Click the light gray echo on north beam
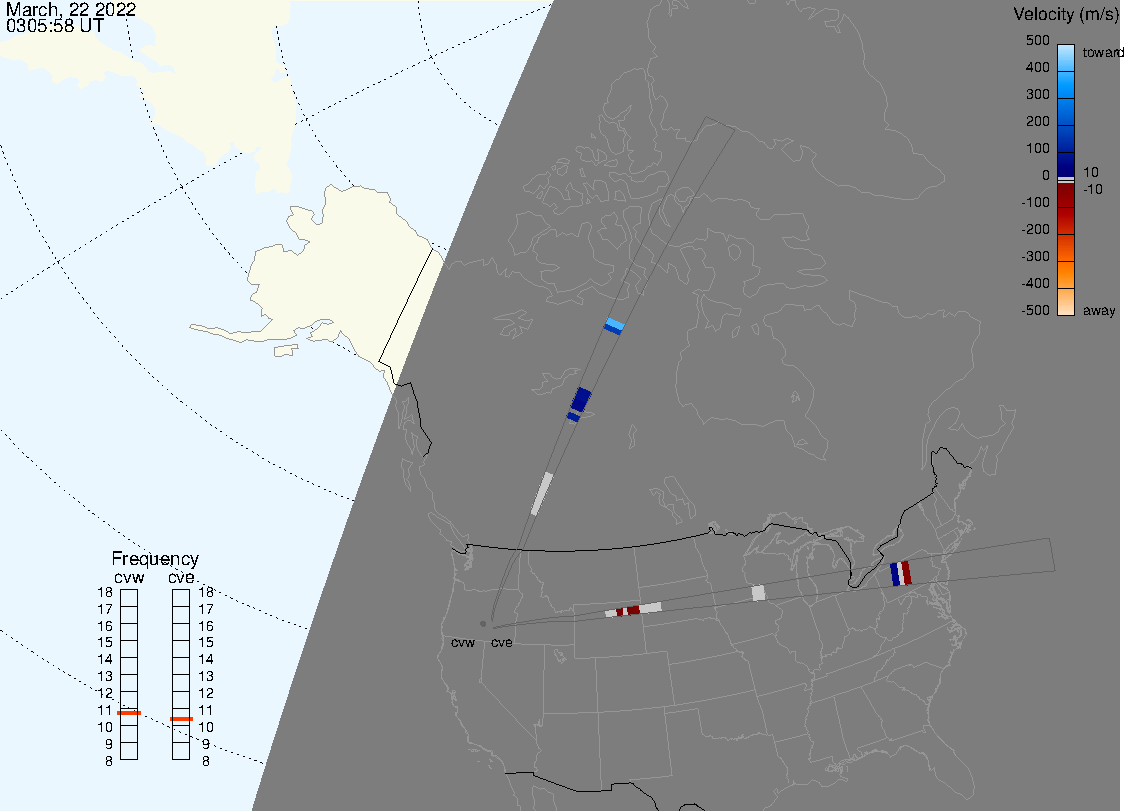The height and width of the screenshot is (811, 1124). (x=542, y=493)
